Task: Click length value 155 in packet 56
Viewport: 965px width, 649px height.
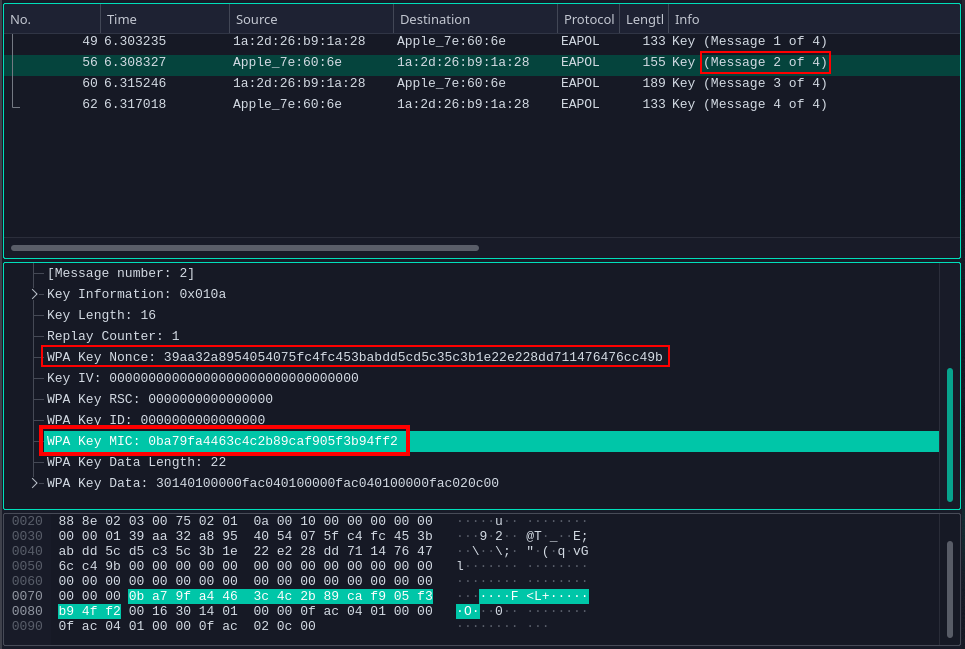Action: tap(654, 62)
